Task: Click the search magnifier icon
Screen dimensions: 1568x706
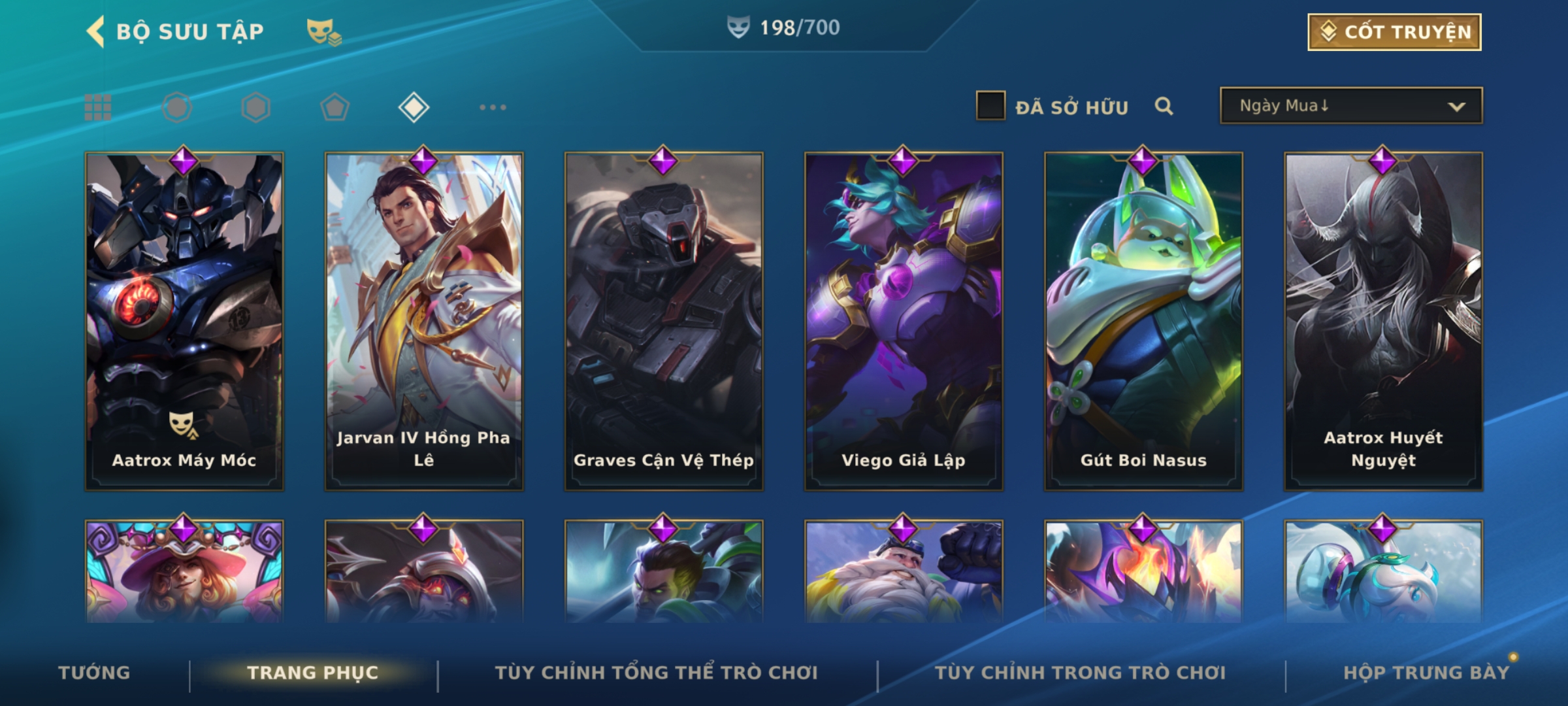Action: point(1164,106)
